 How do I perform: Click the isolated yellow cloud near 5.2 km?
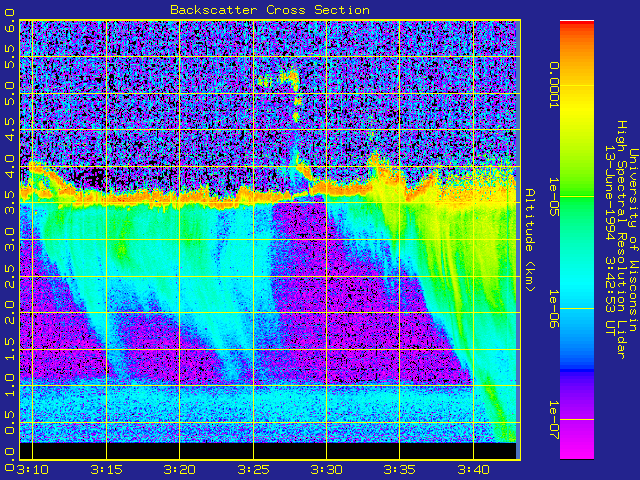(280, 78)
